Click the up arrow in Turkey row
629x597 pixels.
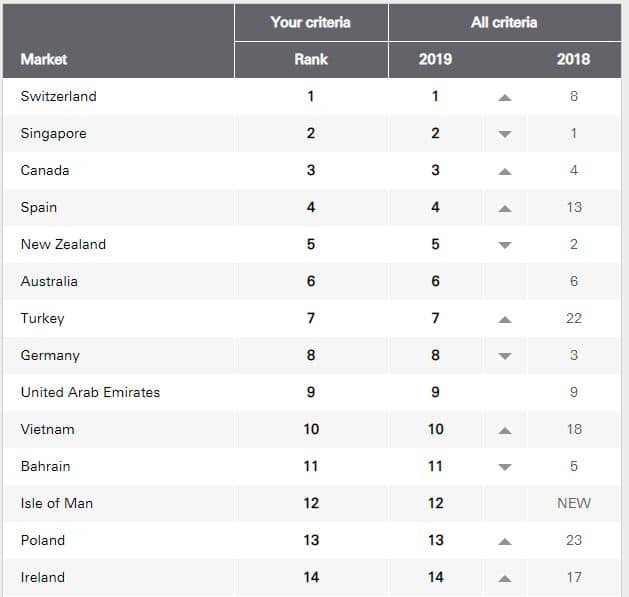point(505,320)
